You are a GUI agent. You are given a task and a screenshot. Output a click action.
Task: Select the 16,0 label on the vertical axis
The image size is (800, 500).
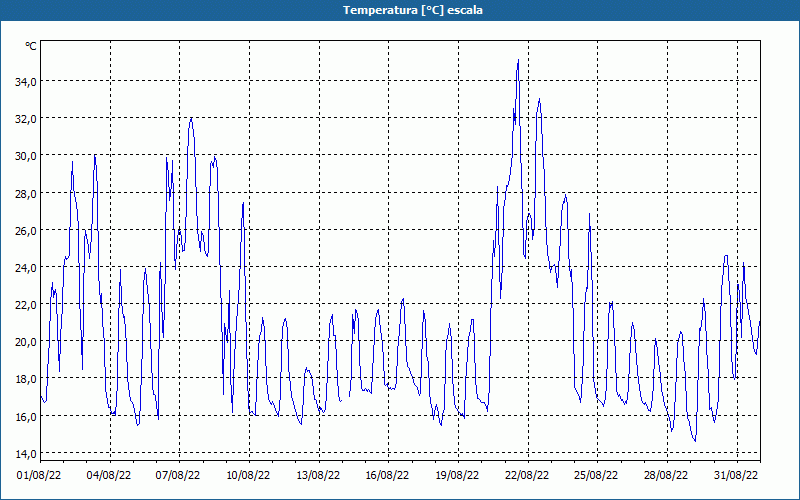point(25,416)
